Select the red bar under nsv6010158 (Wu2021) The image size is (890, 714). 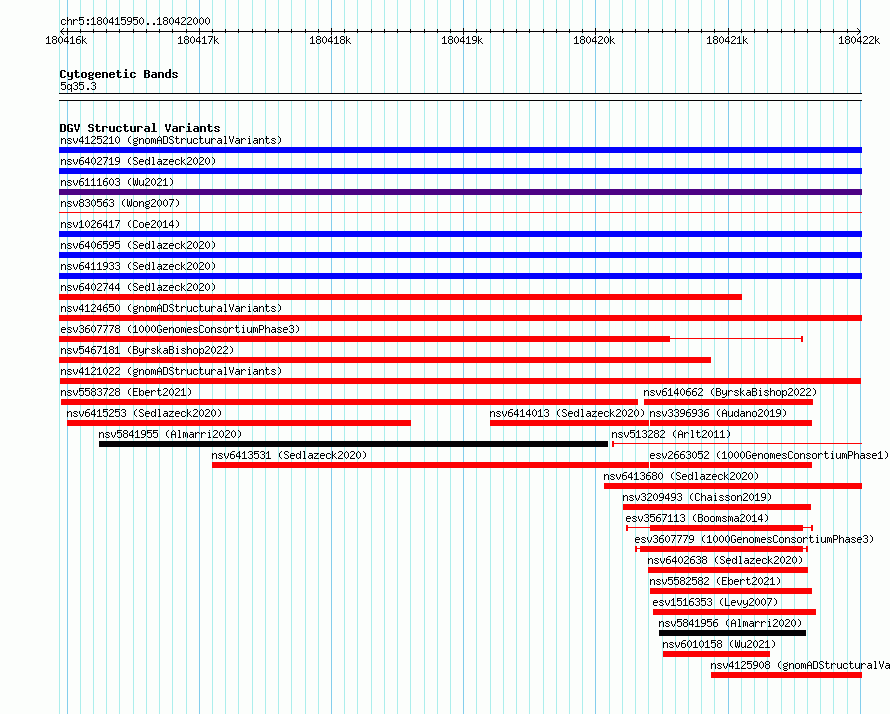716,654
